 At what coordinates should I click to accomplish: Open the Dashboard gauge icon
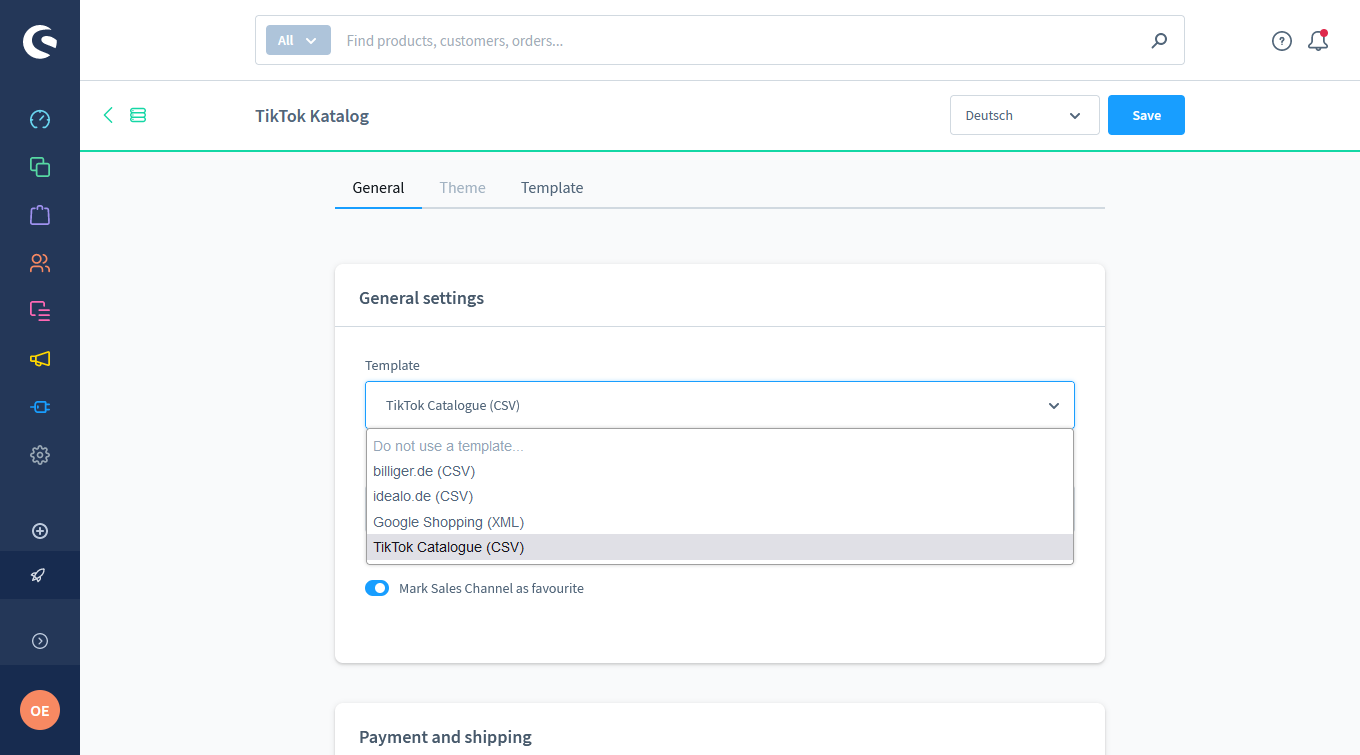(40, 119)
